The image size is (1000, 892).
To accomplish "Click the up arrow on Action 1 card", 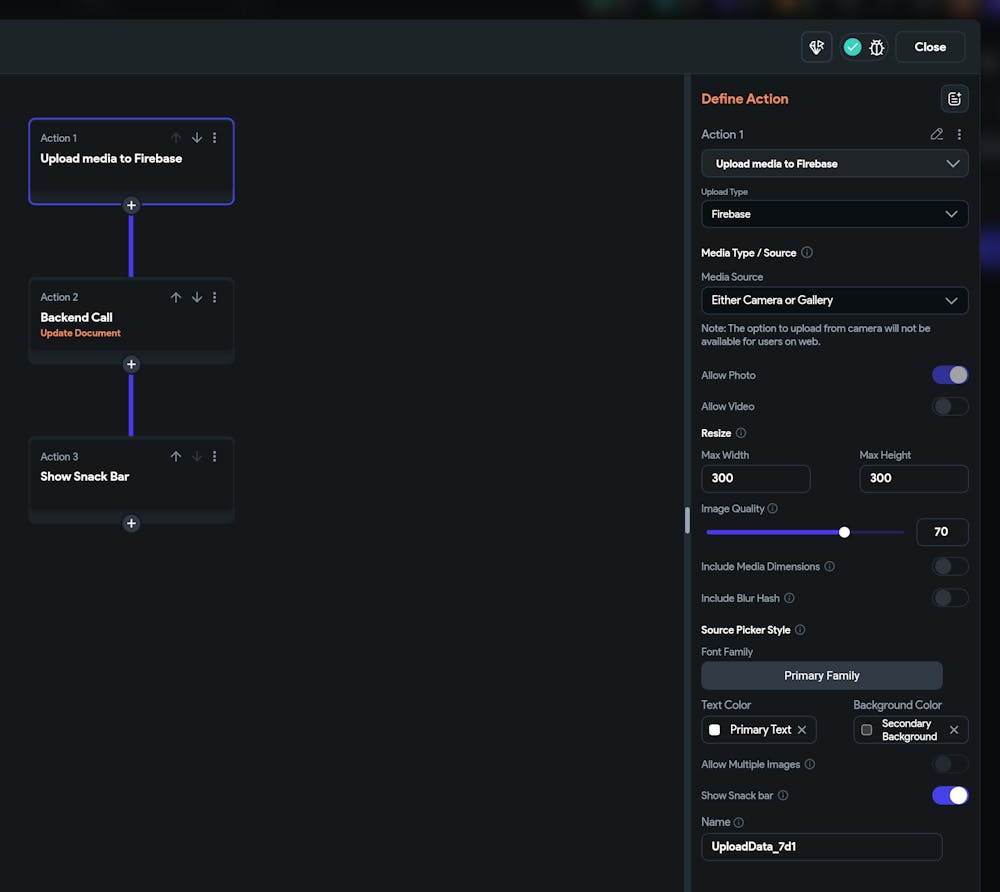I will tap(176, 138).
